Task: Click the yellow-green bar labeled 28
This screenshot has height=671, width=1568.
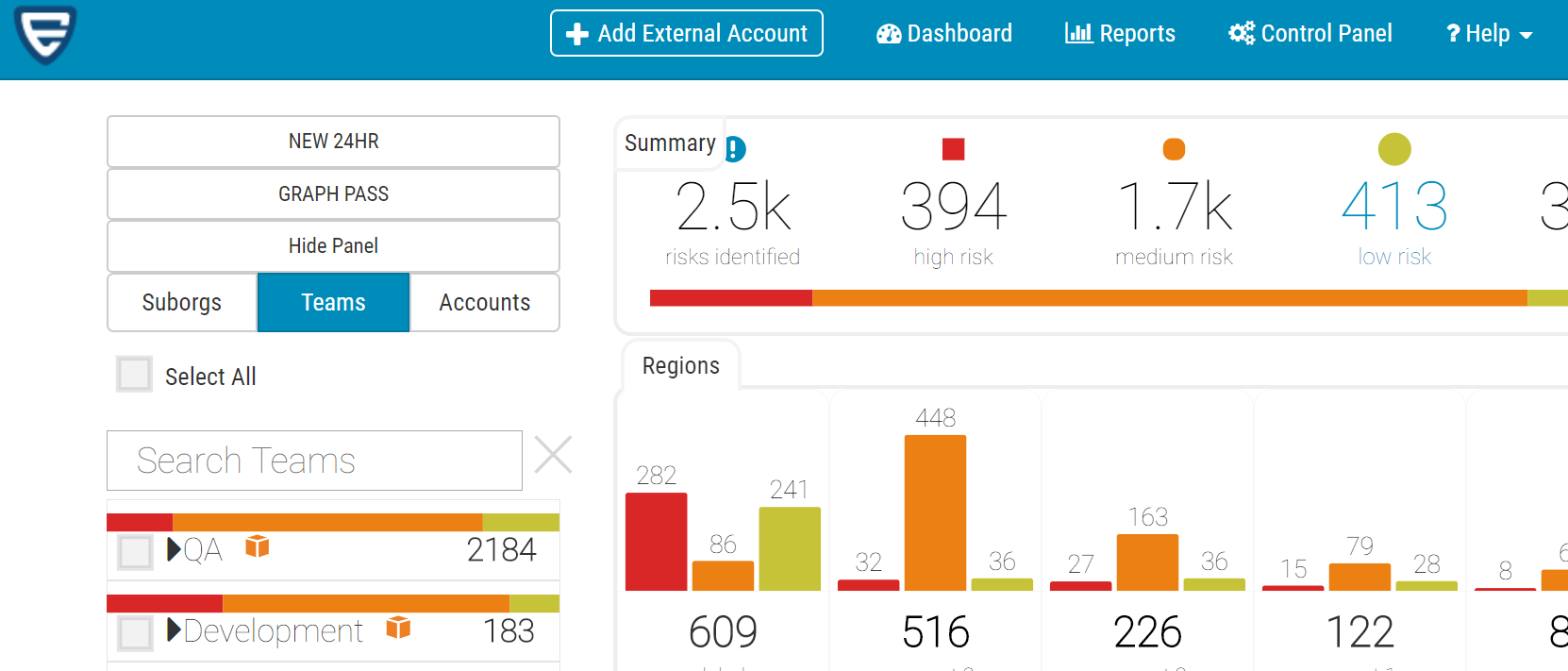Action: pos(1426,586)
